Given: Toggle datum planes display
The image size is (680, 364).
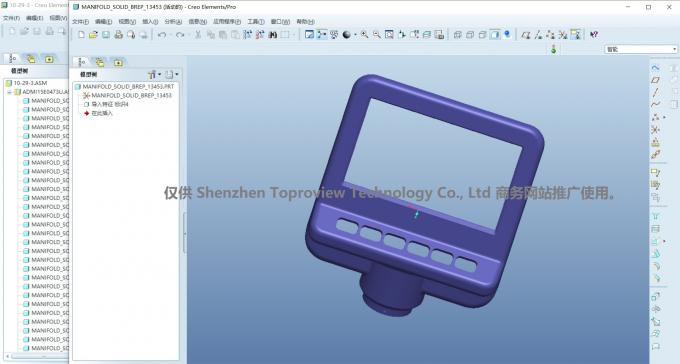Looking at the screenshot, I should coord(526,35).
